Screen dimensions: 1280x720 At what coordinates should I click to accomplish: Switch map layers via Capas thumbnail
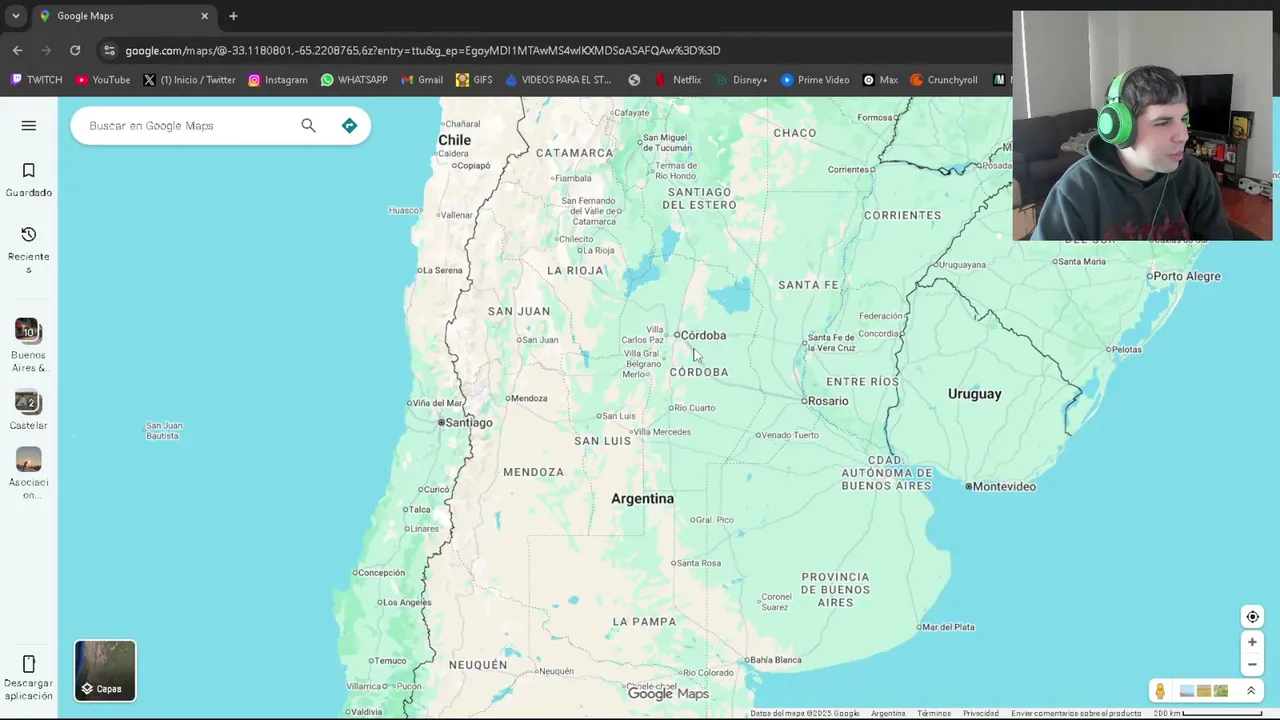click(x=105, y=670)
